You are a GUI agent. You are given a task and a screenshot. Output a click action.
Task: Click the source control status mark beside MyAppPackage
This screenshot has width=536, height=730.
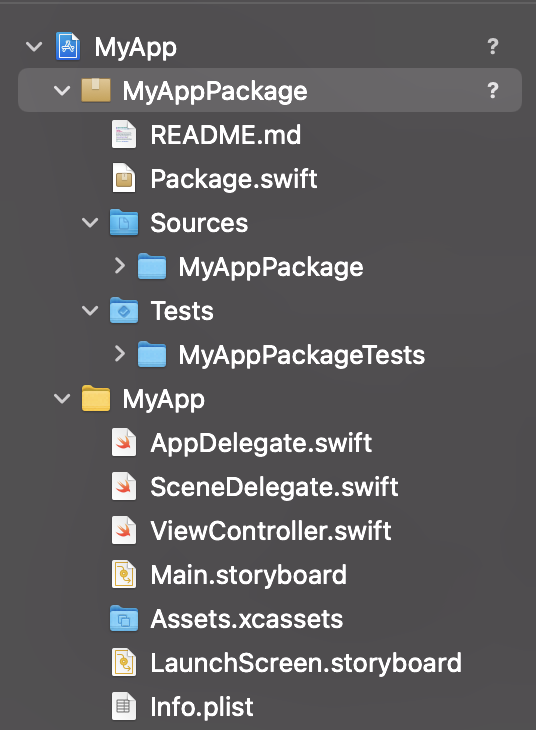(x=493, y=90)
